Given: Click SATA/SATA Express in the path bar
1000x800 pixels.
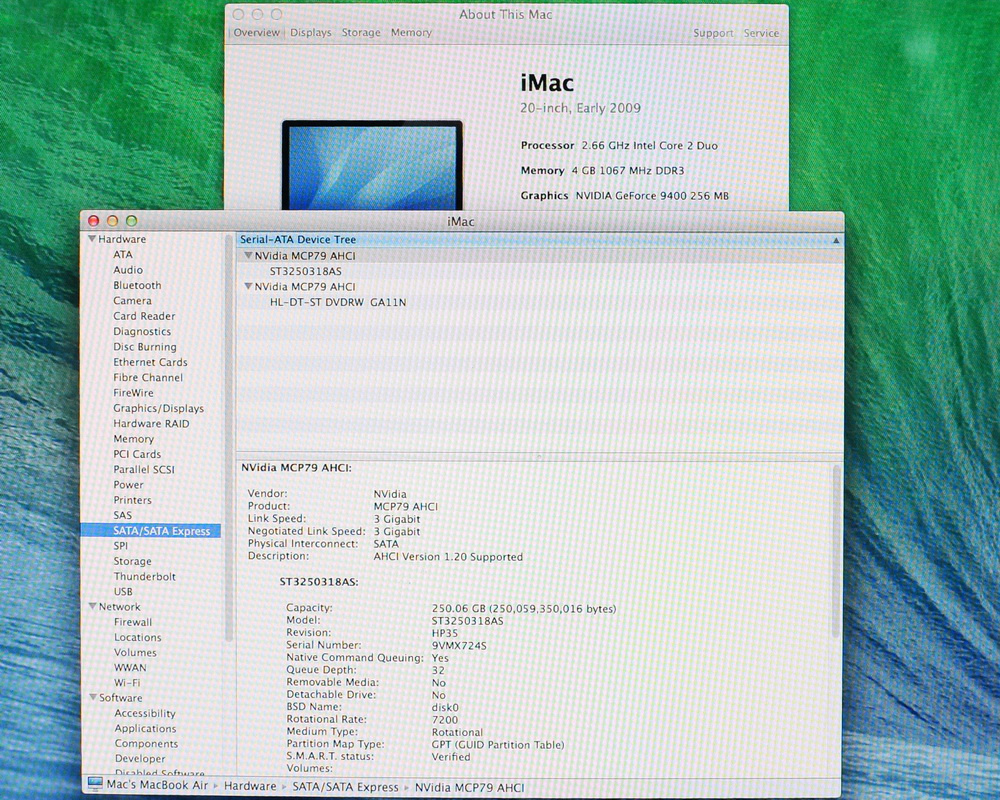Looking at the screenshot, I should click(x=345, y=787).
